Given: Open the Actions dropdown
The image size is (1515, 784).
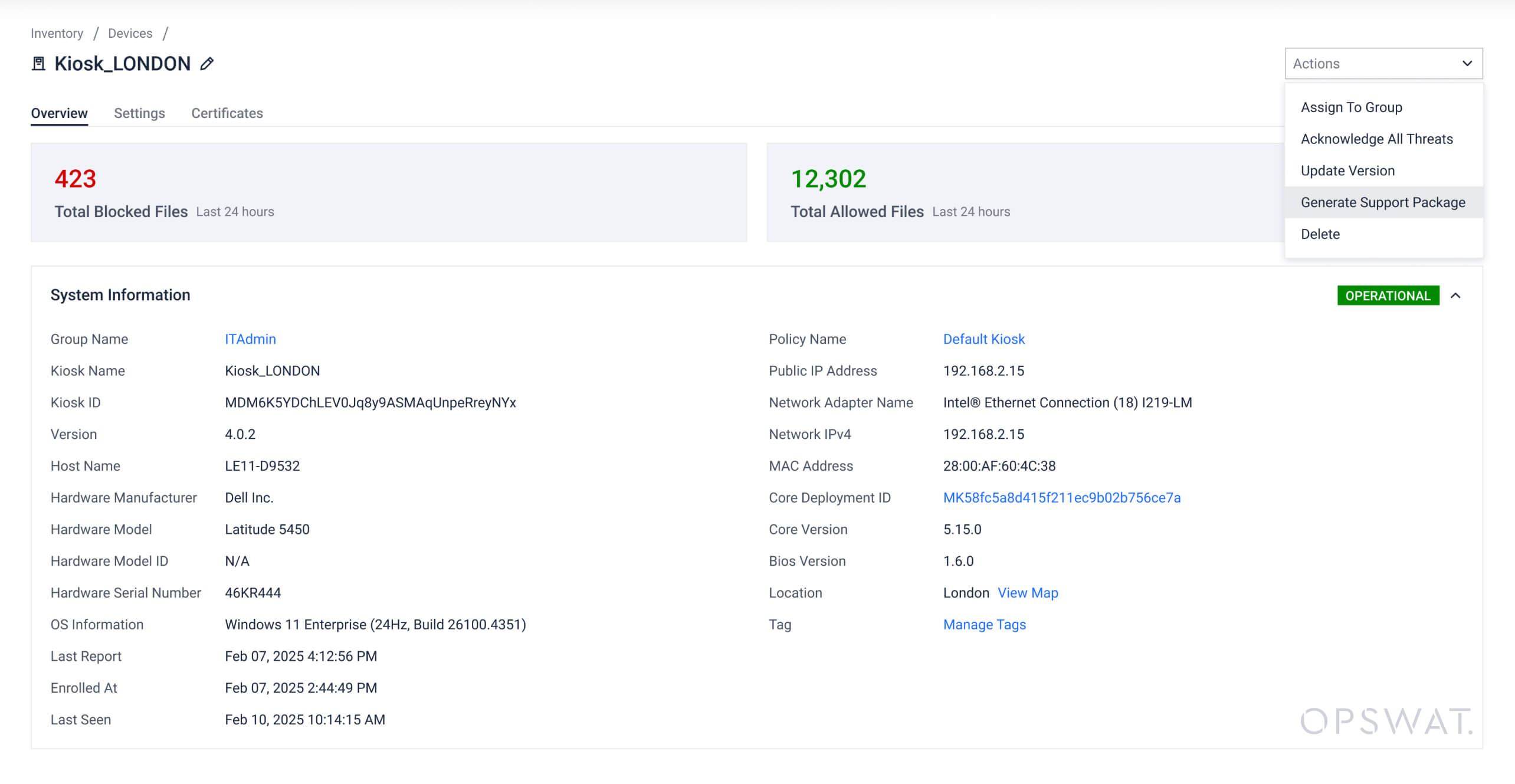Looking at the screenshot, I should (x=1383, y=64).
